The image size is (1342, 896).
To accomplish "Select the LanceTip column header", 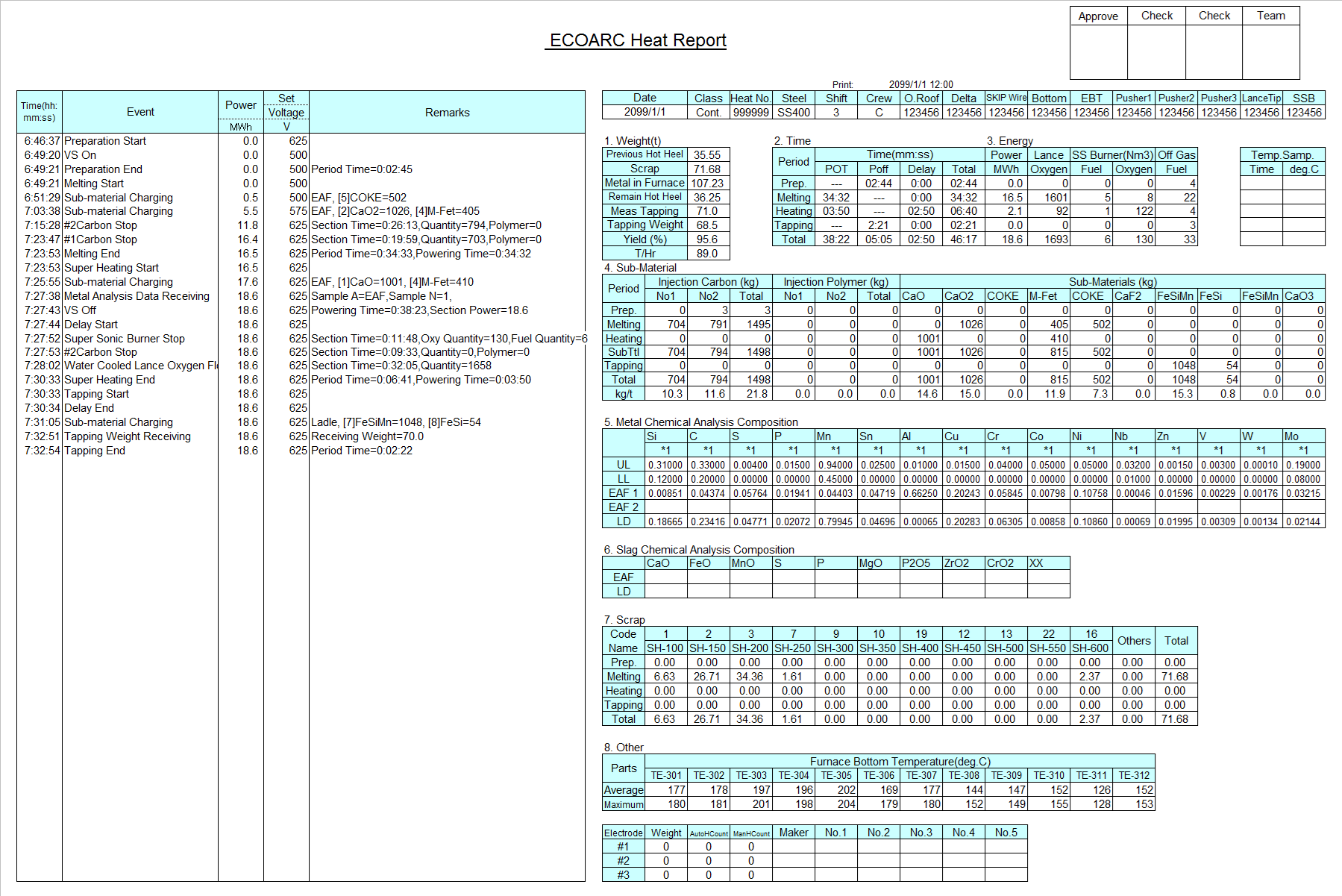I will click(x=1261, y=98).
